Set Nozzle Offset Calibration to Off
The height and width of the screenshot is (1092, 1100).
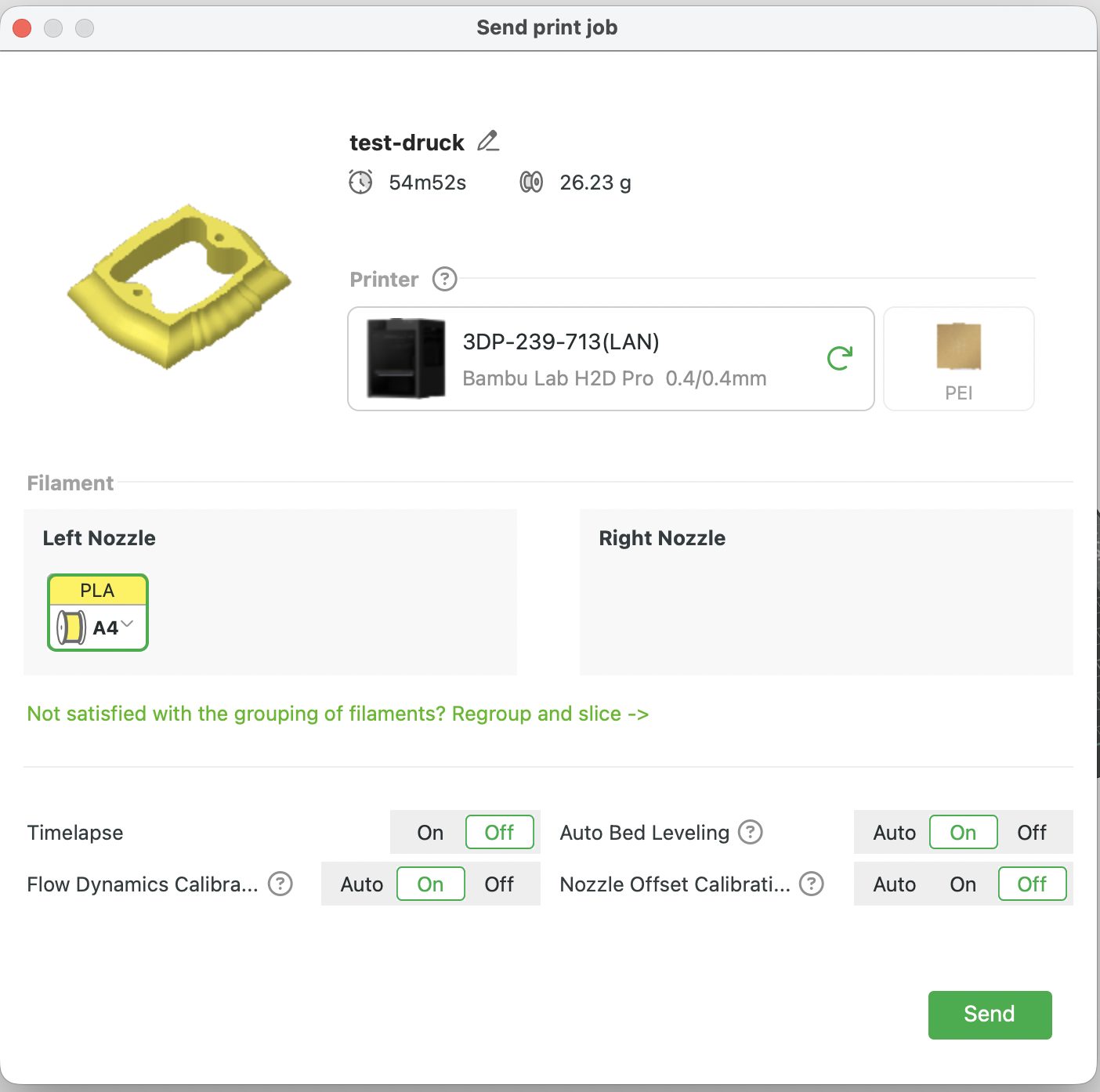pos(1032,884)
